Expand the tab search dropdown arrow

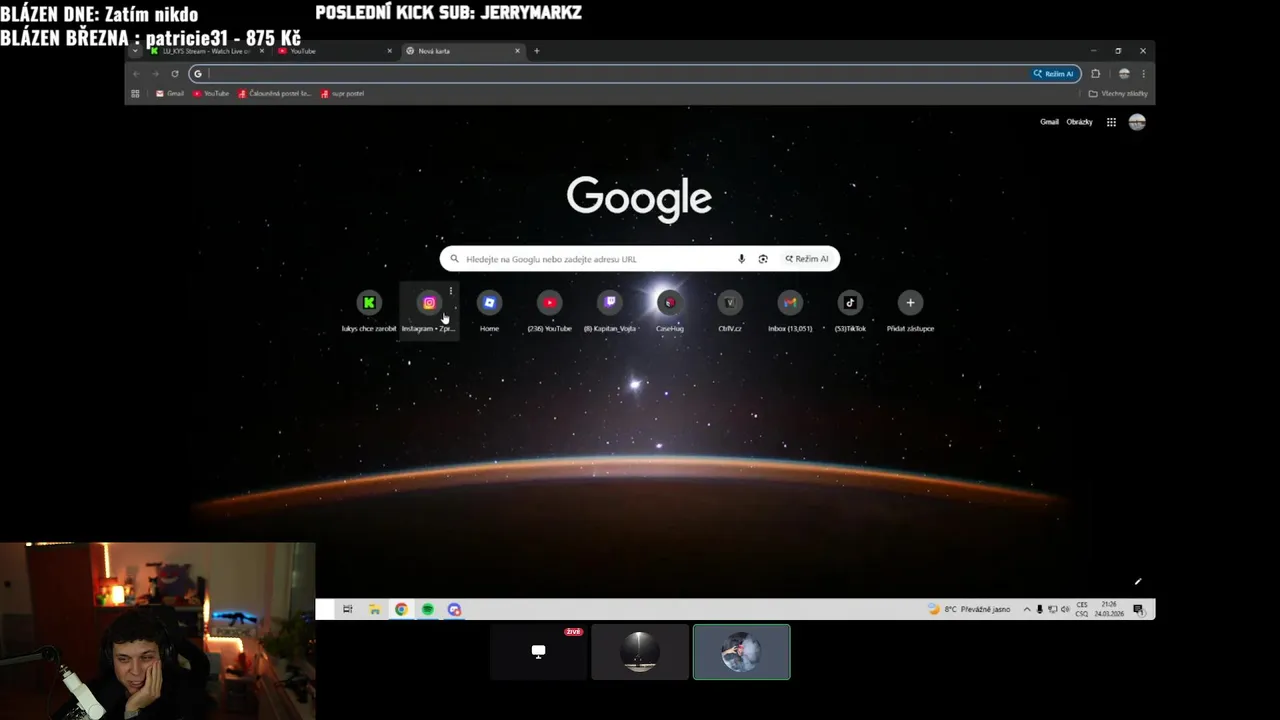pos(135,51)
